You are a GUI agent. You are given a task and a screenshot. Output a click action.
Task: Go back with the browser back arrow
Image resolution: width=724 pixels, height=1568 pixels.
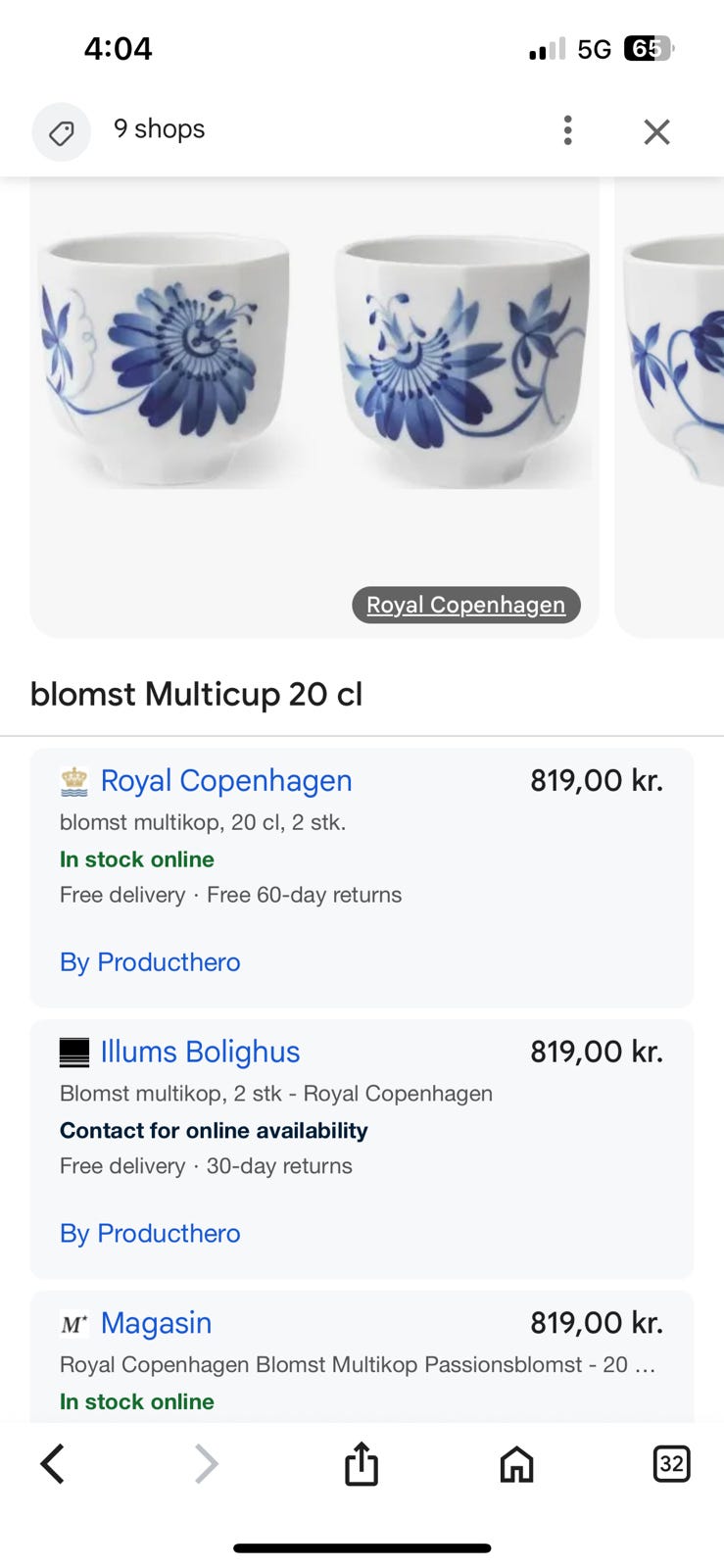tap(53, 1464)
